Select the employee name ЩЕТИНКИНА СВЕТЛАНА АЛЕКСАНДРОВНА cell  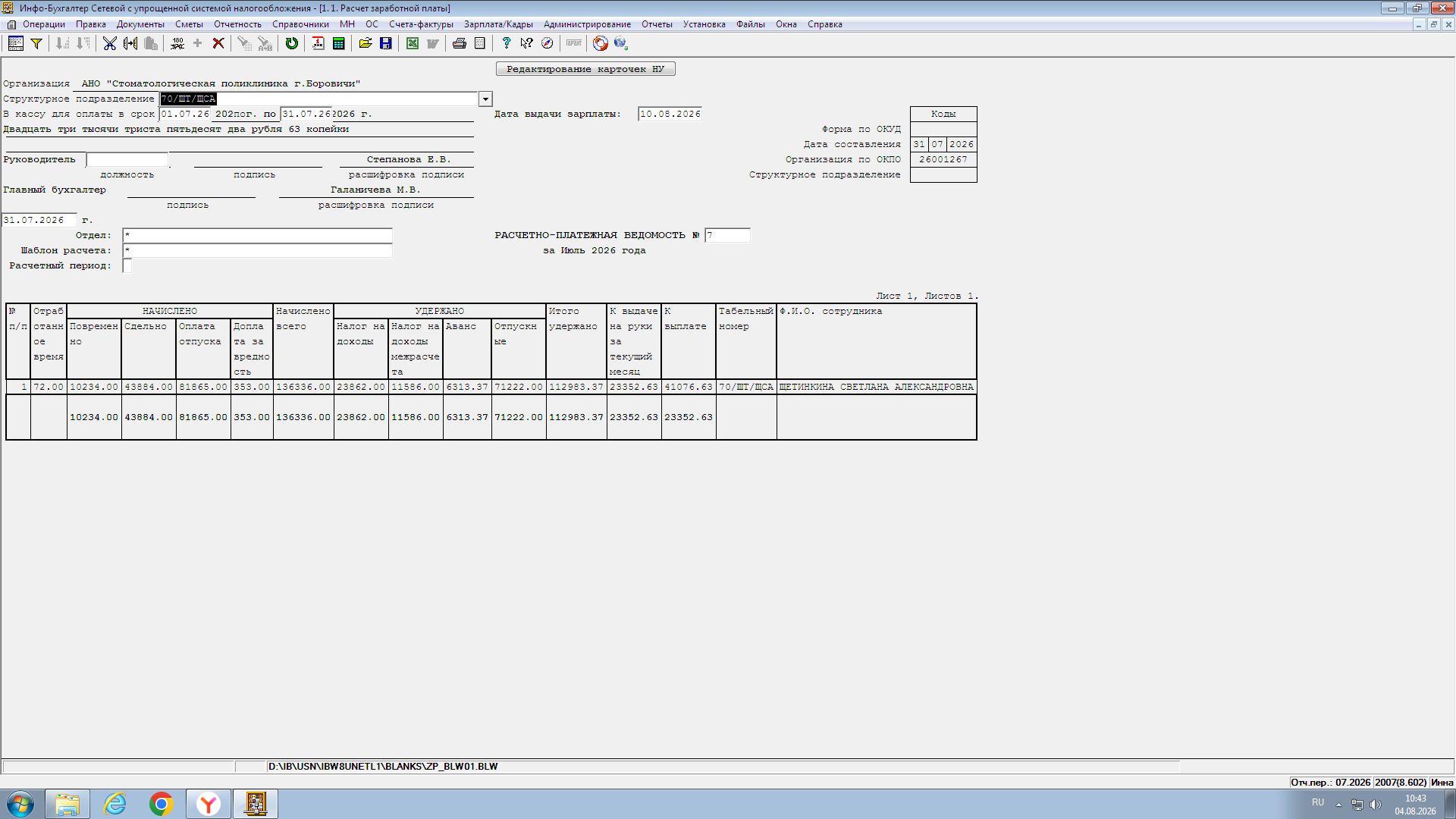point(877,387)
